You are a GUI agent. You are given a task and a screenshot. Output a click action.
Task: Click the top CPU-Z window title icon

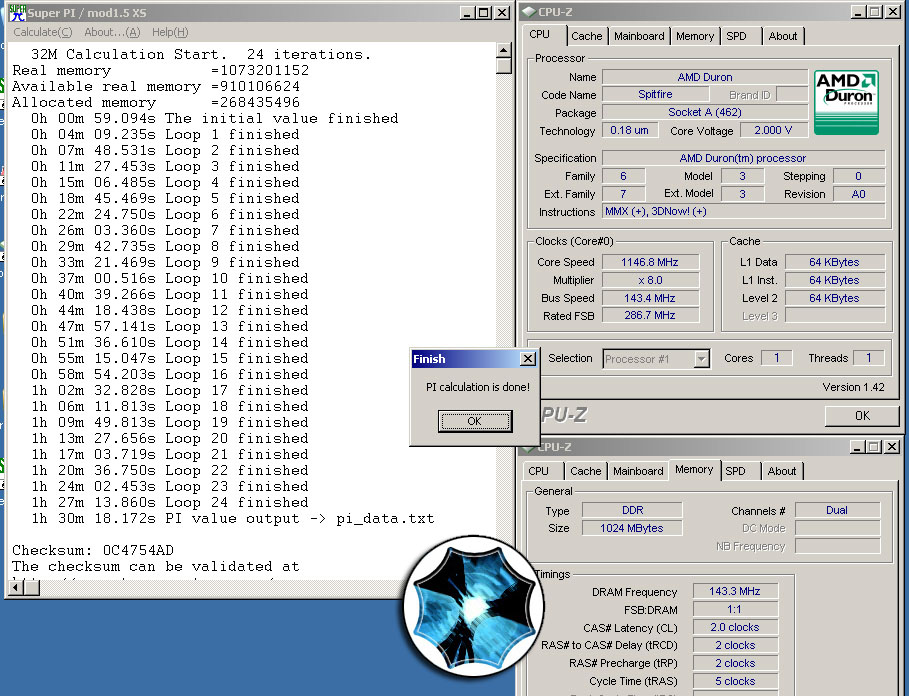(529, 12)
